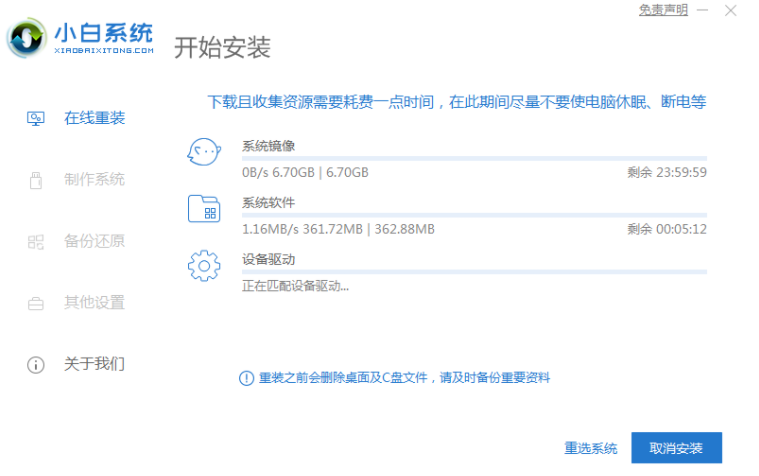759x476 pixels.
Task: Click the 系统镜像 face icon
Action: click(203, 153)
